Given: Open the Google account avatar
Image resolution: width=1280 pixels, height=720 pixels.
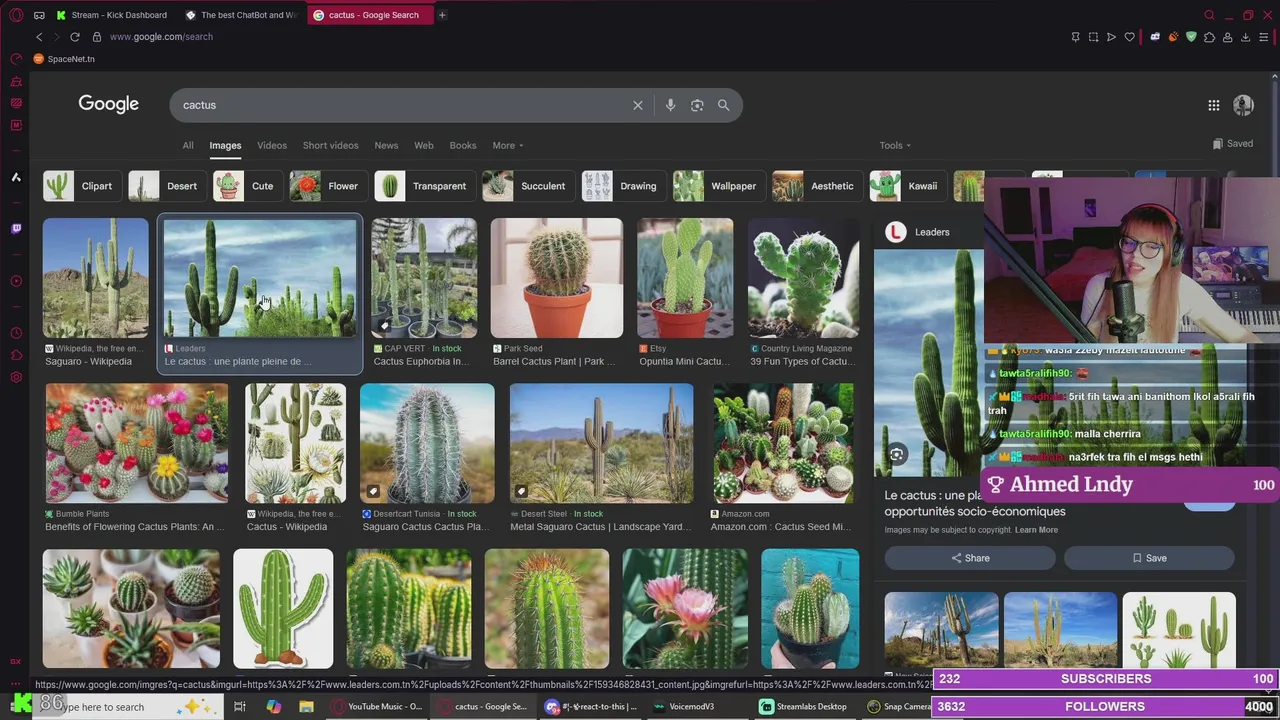Looking at the screenshot, I should pyautogui.click(x=1243, y=105).
